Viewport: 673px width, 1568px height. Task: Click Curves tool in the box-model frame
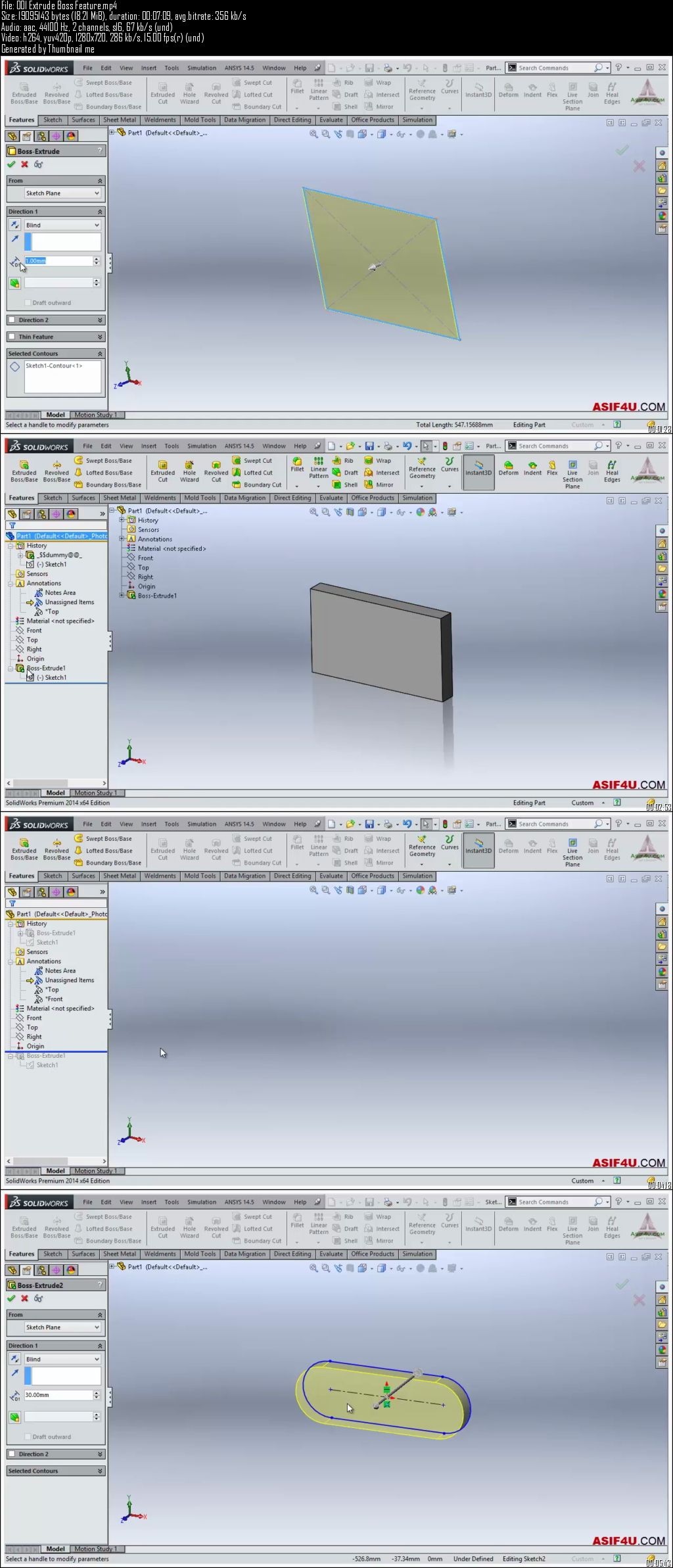[450, 465]
